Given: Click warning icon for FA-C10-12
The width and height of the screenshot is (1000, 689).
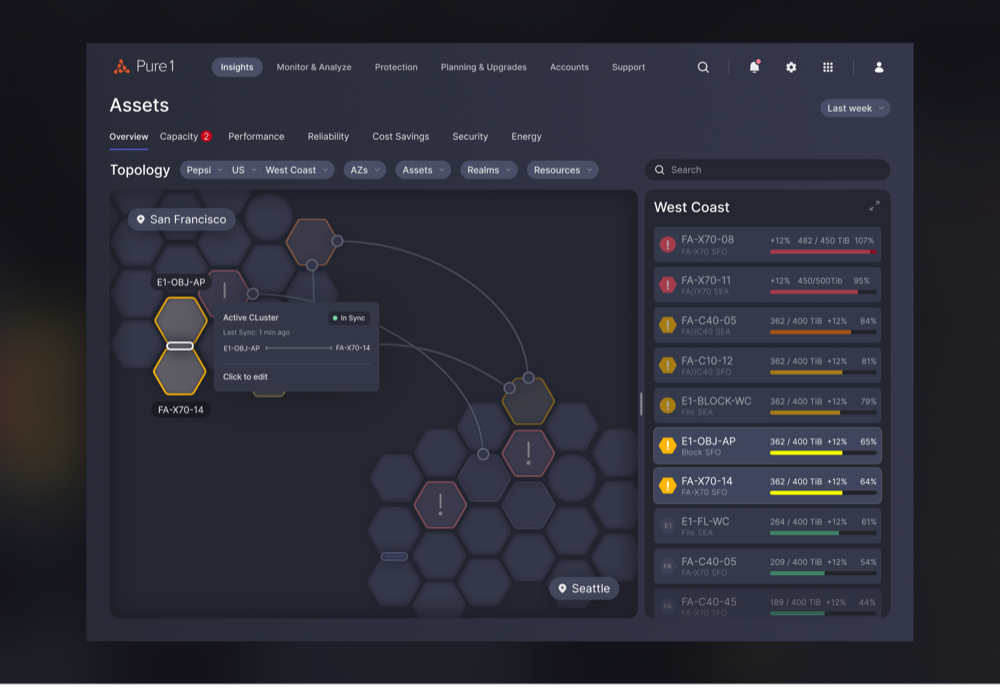Looking at the screenshot, I should coord(668,366).
